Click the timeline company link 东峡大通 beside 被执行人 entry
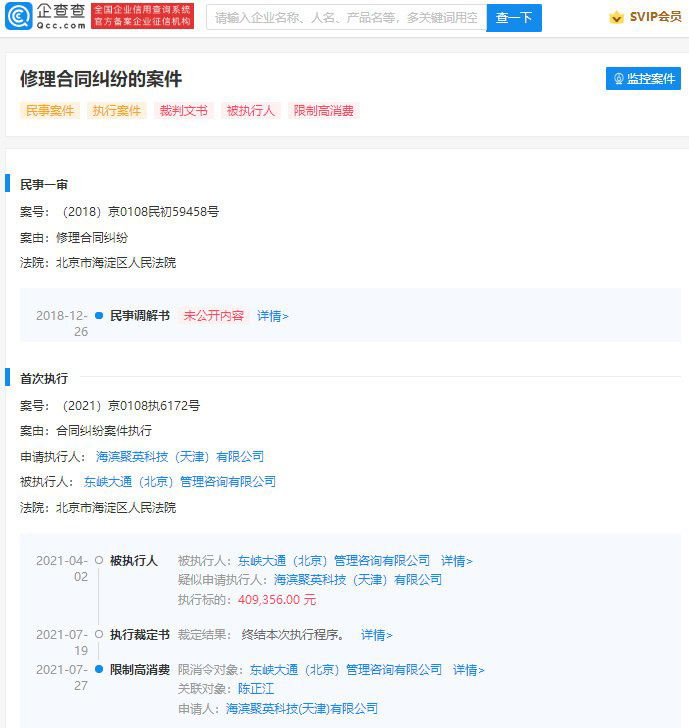The width and height of the screenshot is (689, 728). click(334, 560)
